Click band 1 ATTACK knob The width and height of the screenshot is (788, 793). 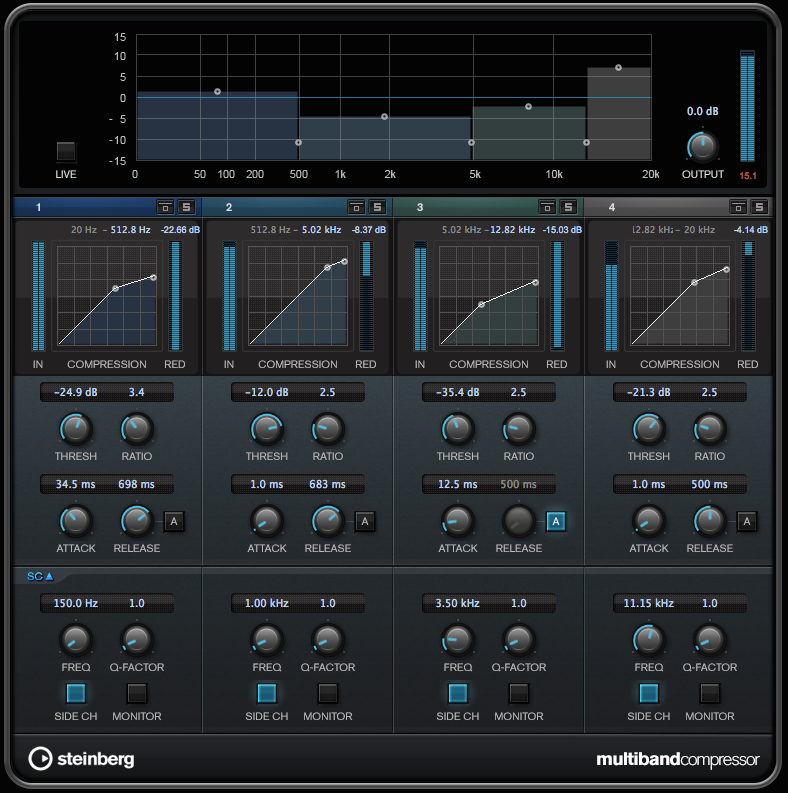tap(76, 521)
